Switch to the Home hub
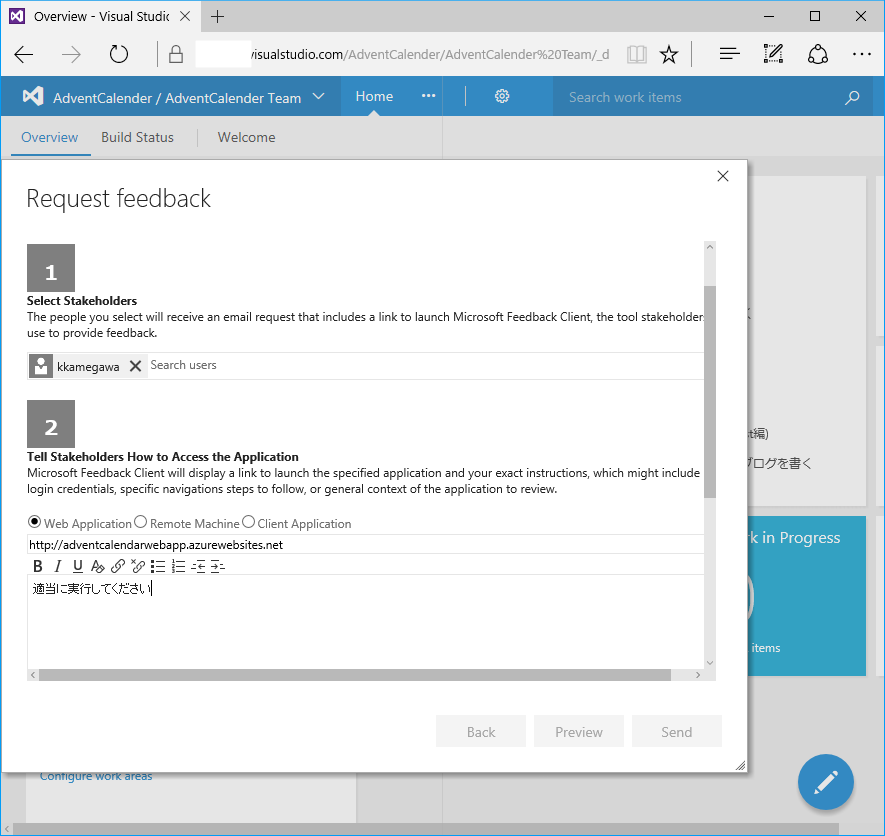Image resolution: width=885 pixels, height=836 pixels. coord(374,97)
